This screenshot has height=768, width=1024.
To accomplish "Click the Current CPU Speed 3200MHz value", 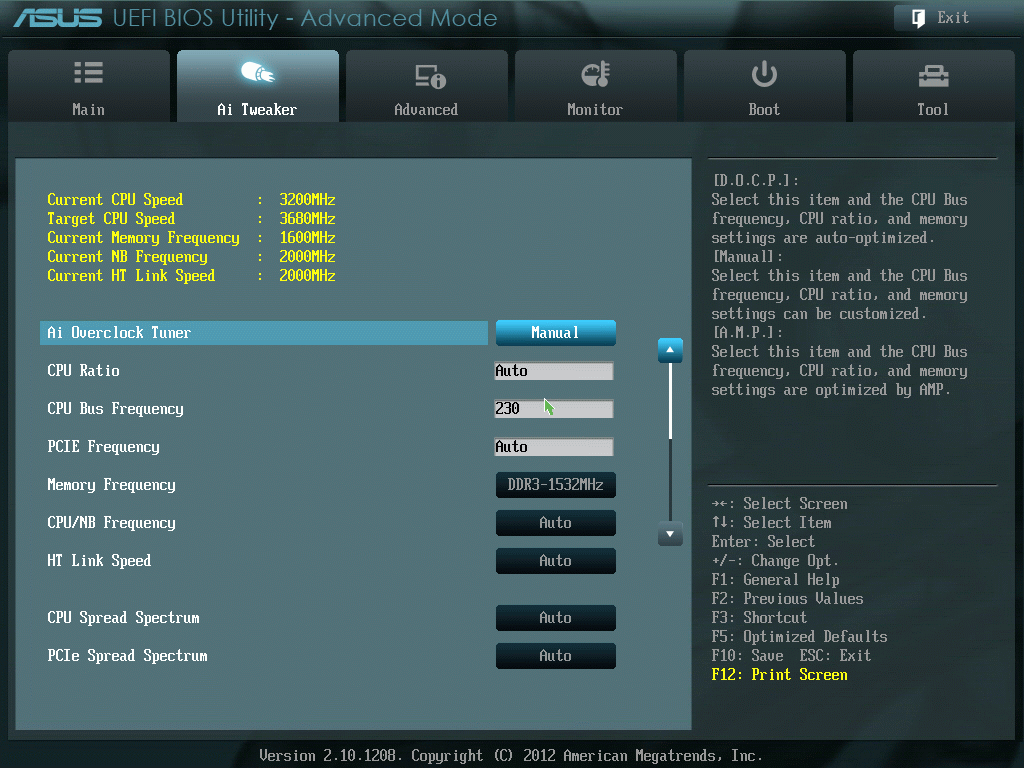I will click(x=307, y=199).
